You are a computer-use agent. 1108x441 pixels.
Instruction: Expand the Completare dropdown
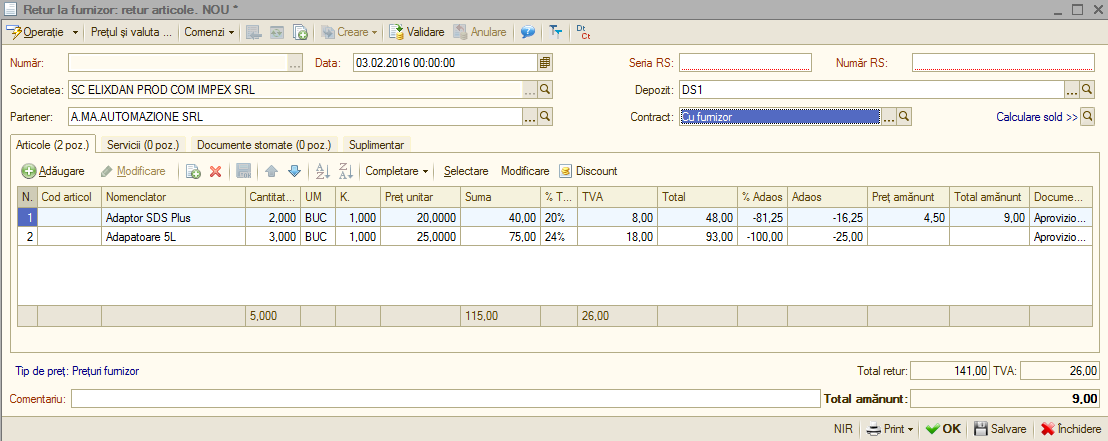[x=396, y=171]
